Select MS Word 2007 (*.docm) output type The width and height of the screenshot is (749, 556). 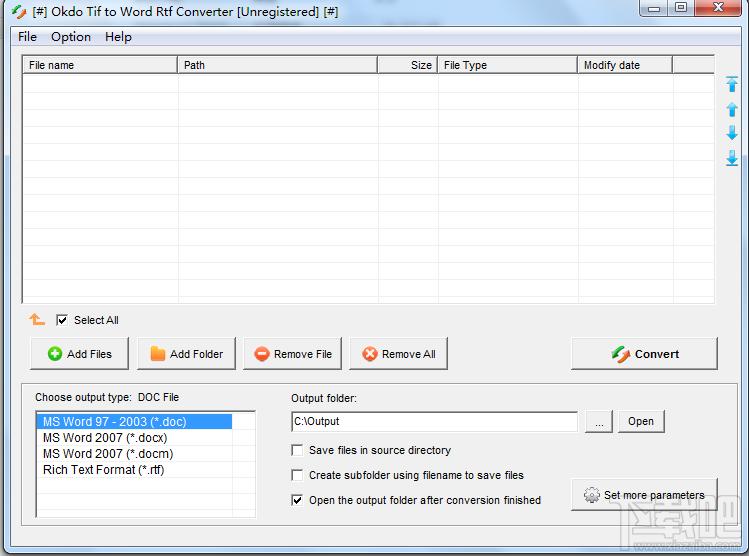(x=134, y=454)
